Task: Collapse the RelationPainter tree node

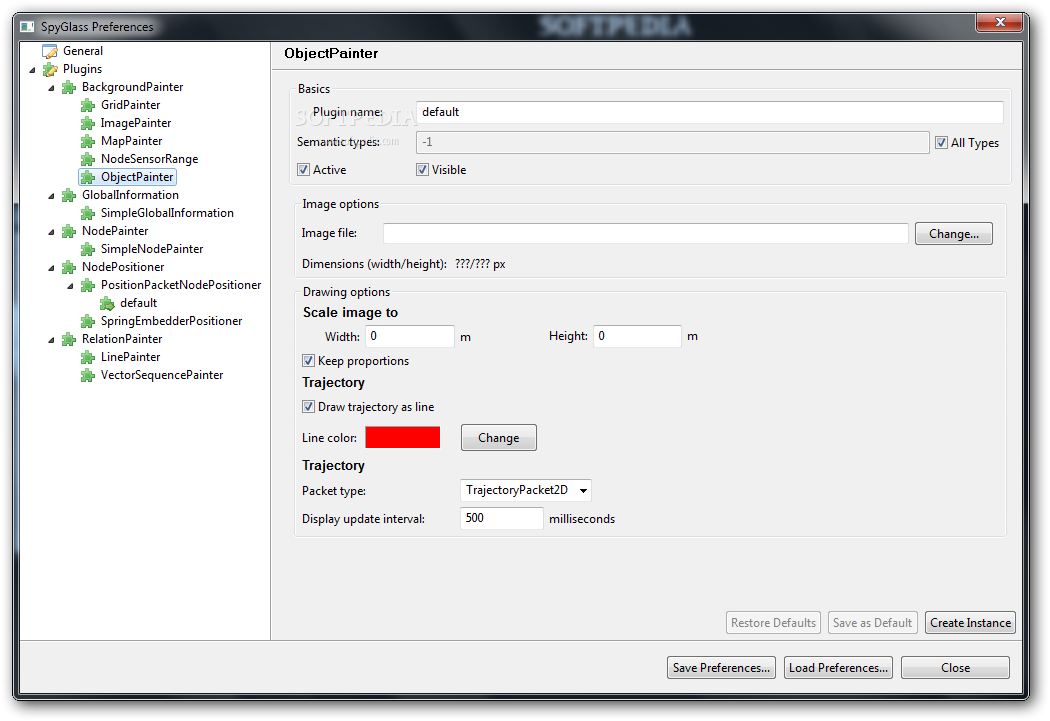Action: 52,341
